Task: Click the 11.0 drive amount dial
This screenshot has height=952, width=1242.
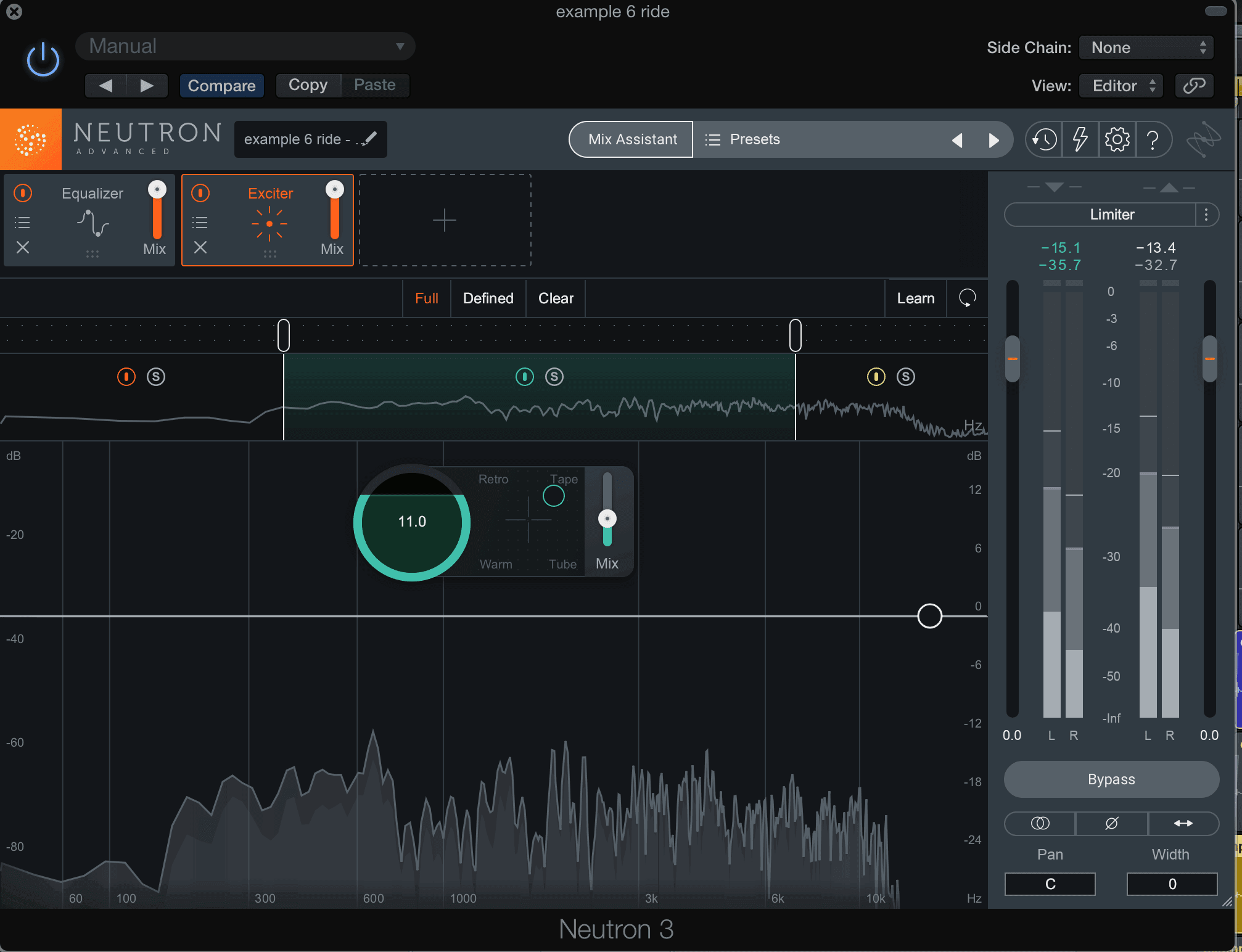Action: click(x=412, y=522)
